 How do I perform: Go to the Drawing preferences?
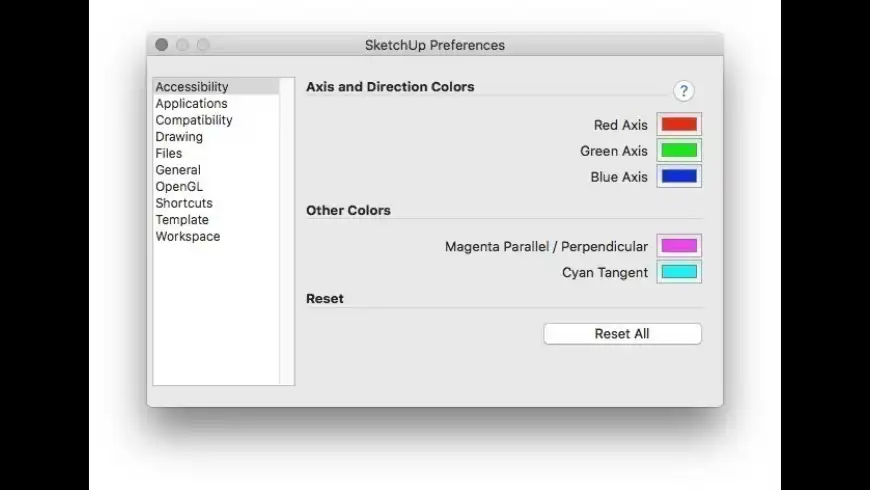tap(179, 137)
